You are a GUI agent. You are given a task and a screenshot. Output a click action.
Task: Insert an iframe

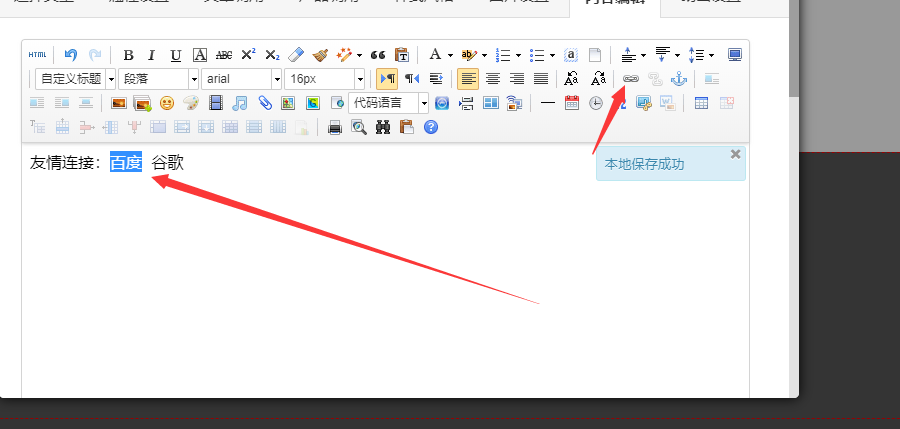[336, 103]
